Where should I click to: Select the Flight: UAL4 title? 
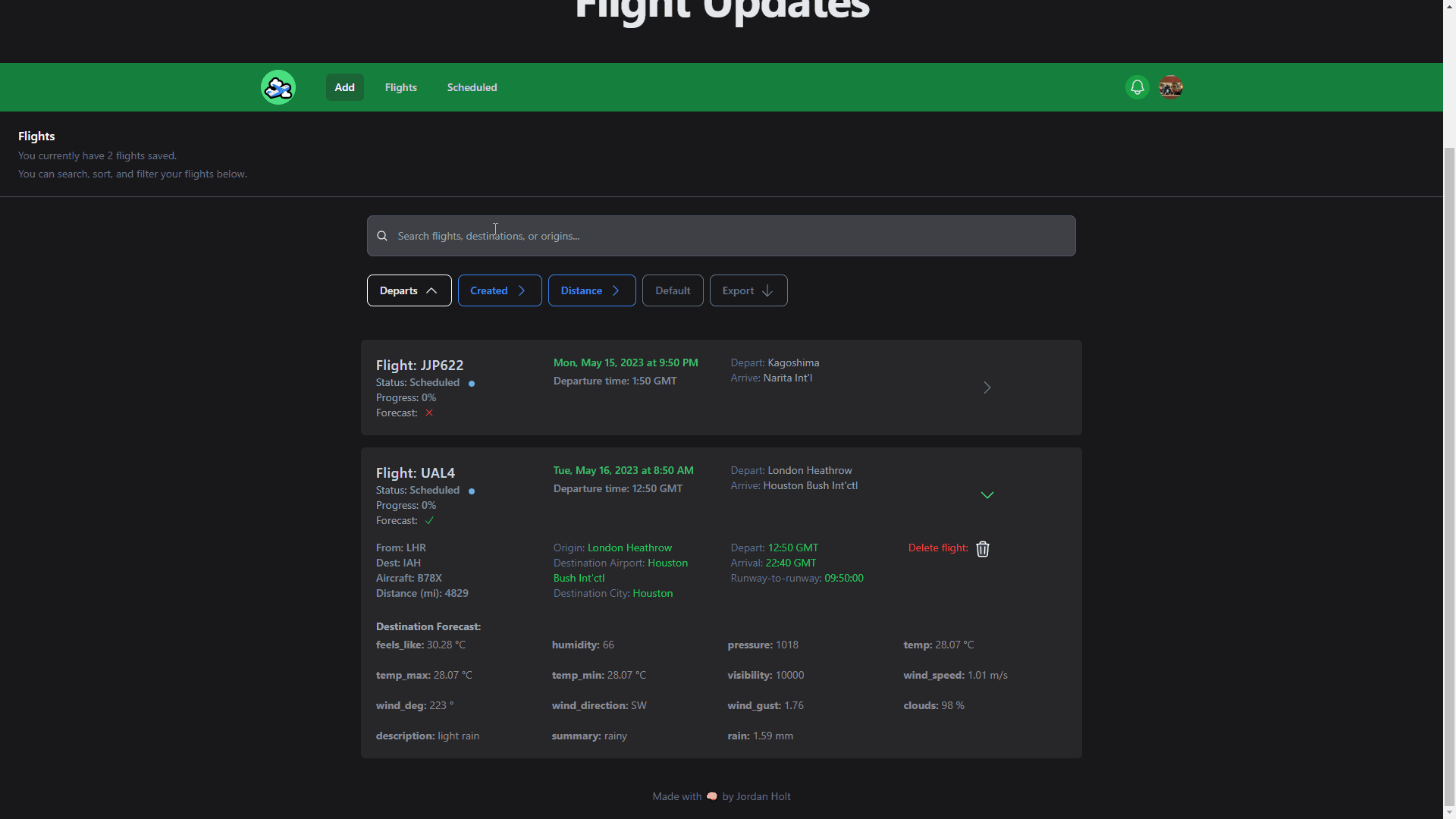point(416,472)
